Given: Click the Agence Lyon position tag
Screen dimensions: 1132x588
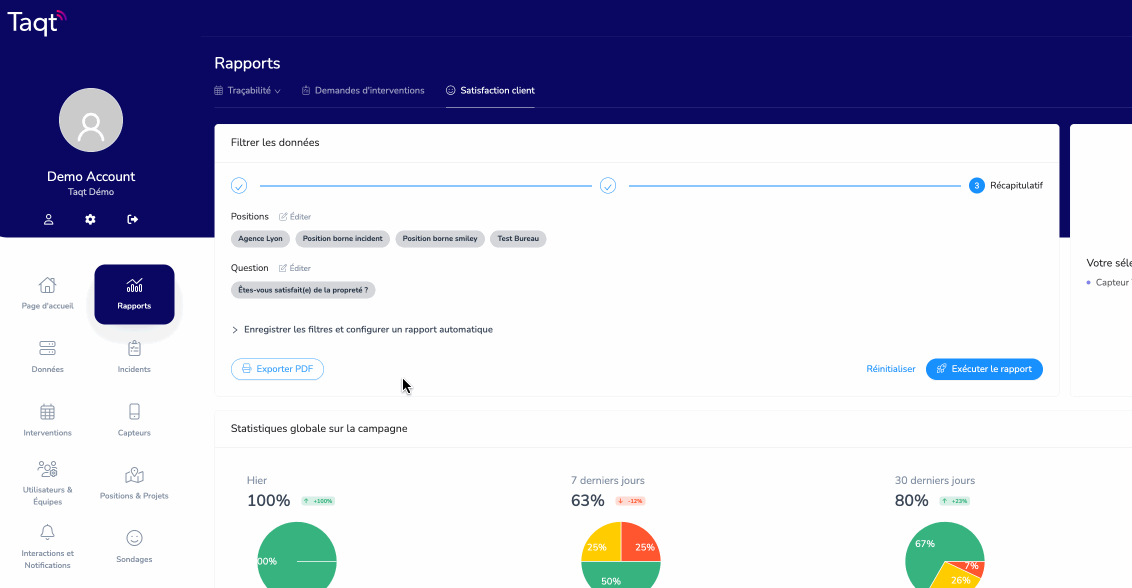Looking at the screenshot, I should point(261,238).
